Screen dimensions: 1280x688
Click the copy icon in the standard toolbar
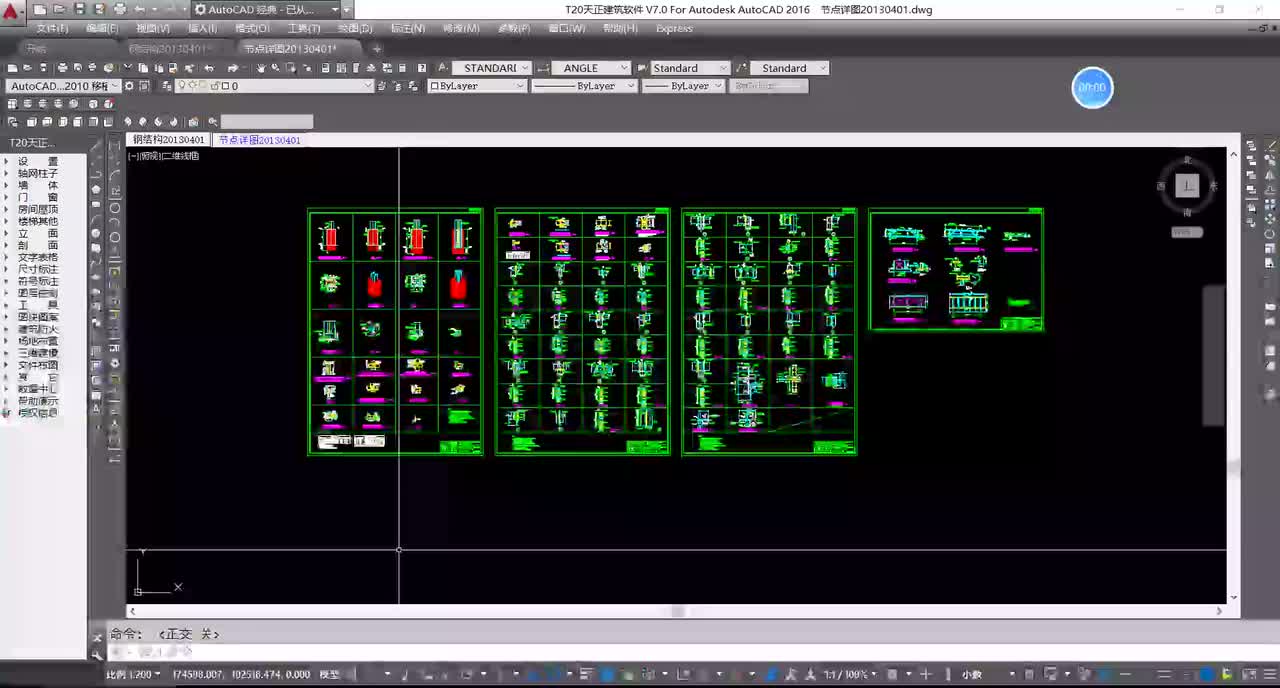pyautogui.click(x=144, y=68)
